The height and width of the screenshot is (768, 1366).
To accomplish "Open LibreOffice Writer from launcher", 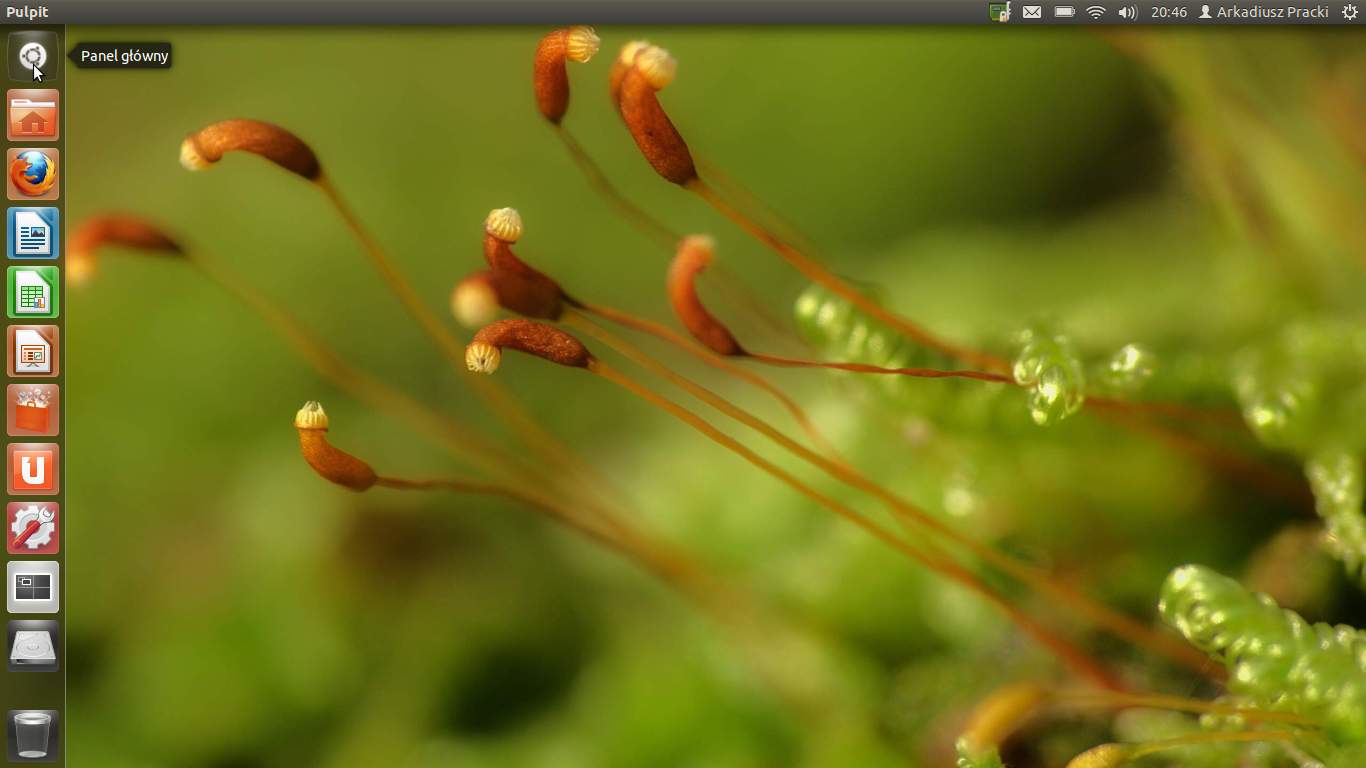I will click(33, 233).
